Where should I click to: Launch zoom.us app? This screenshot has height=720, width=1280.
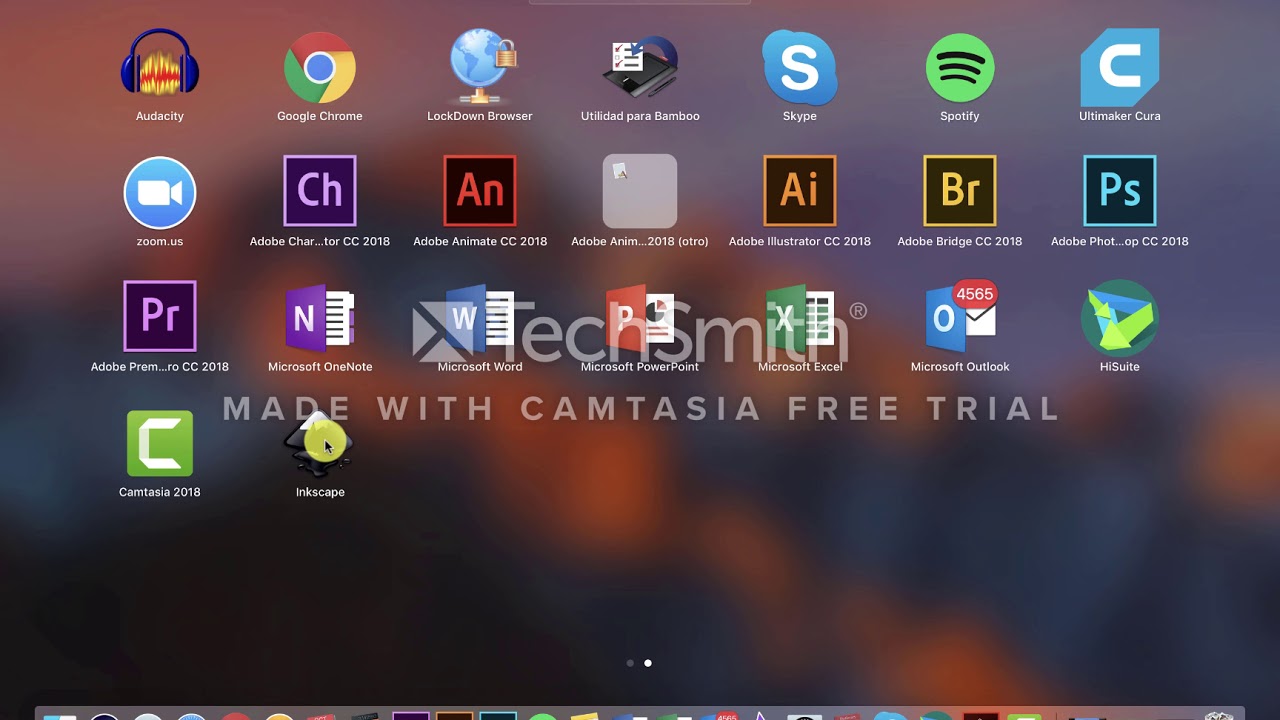click(x=160, y=192)
